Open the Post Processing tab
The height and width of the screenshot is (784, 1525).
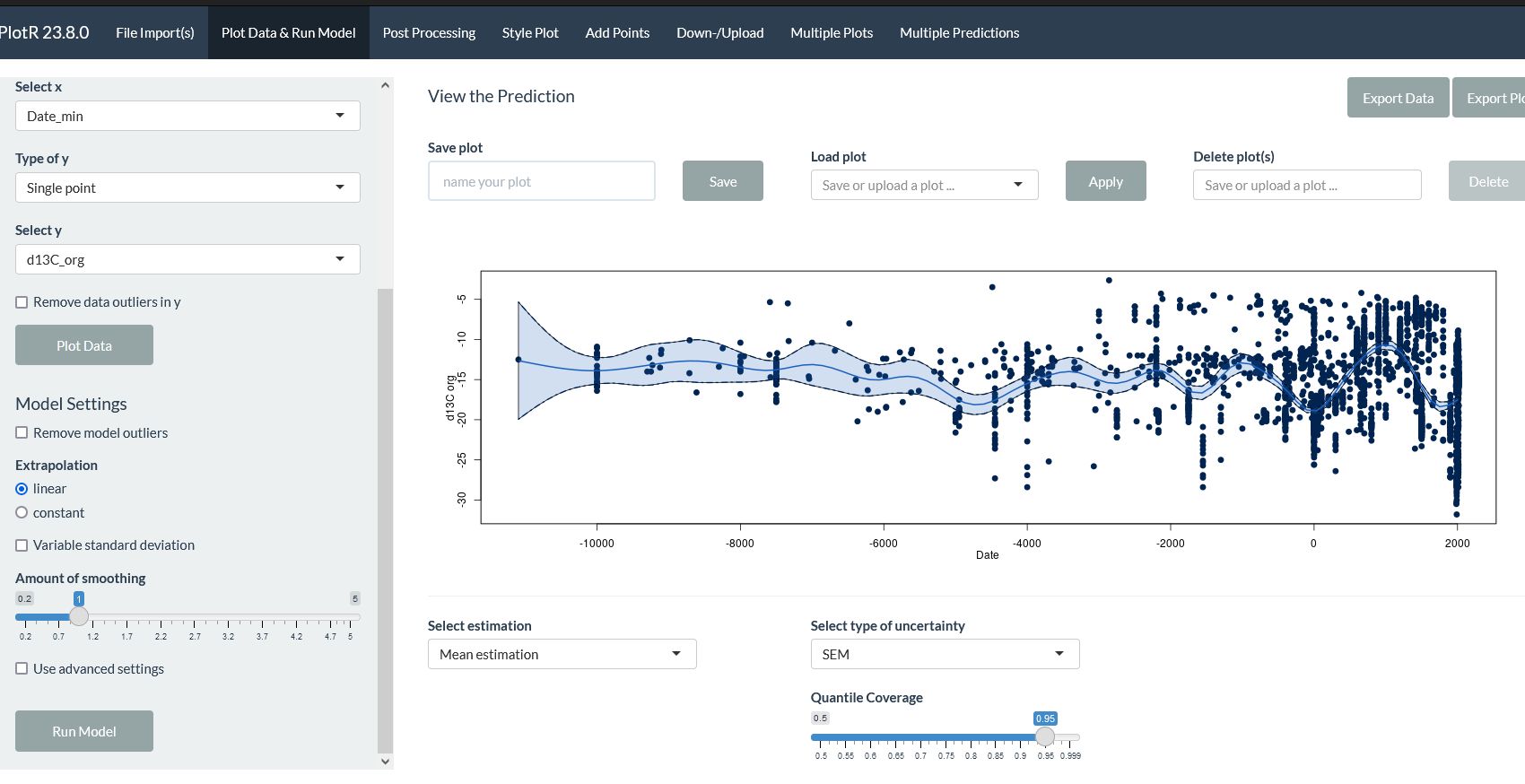429,33
